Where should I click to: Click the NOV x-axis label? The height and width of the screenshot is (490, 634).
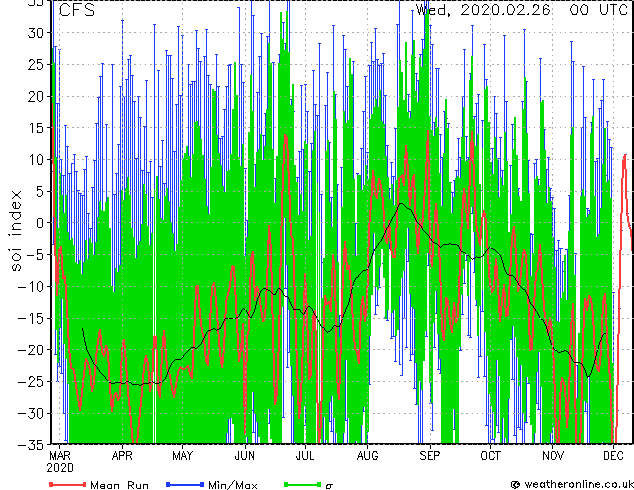552,456
